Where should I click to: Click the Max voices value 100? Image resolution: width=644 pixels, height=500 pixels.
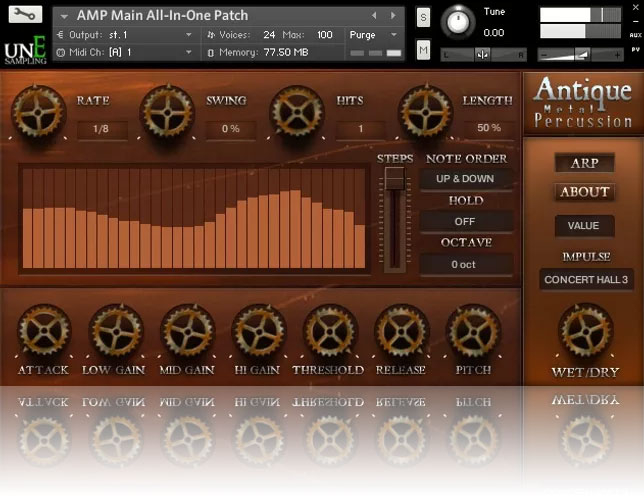(324, 35)
